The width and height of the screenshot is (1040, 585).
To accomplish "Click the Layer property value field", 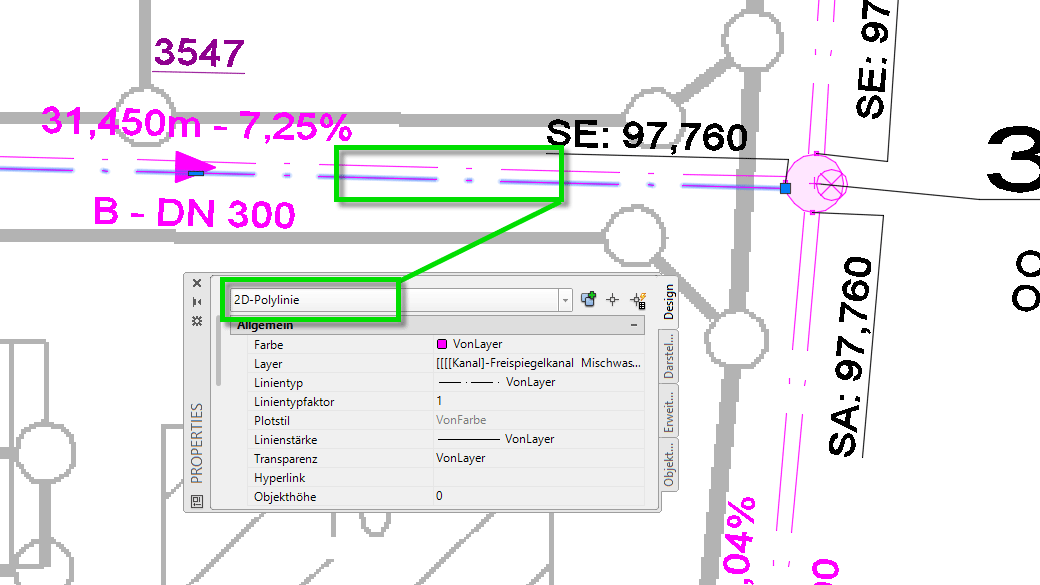I will 538,364.
